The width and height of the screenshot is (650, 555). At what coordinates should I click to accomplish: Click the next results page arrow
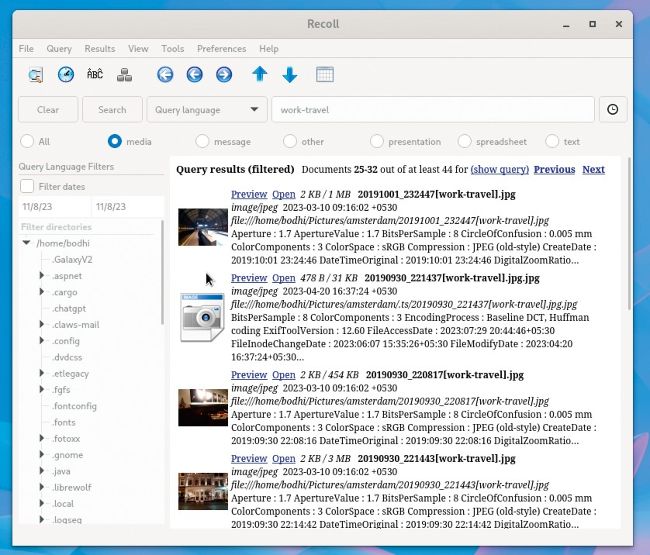click(223, 75)
